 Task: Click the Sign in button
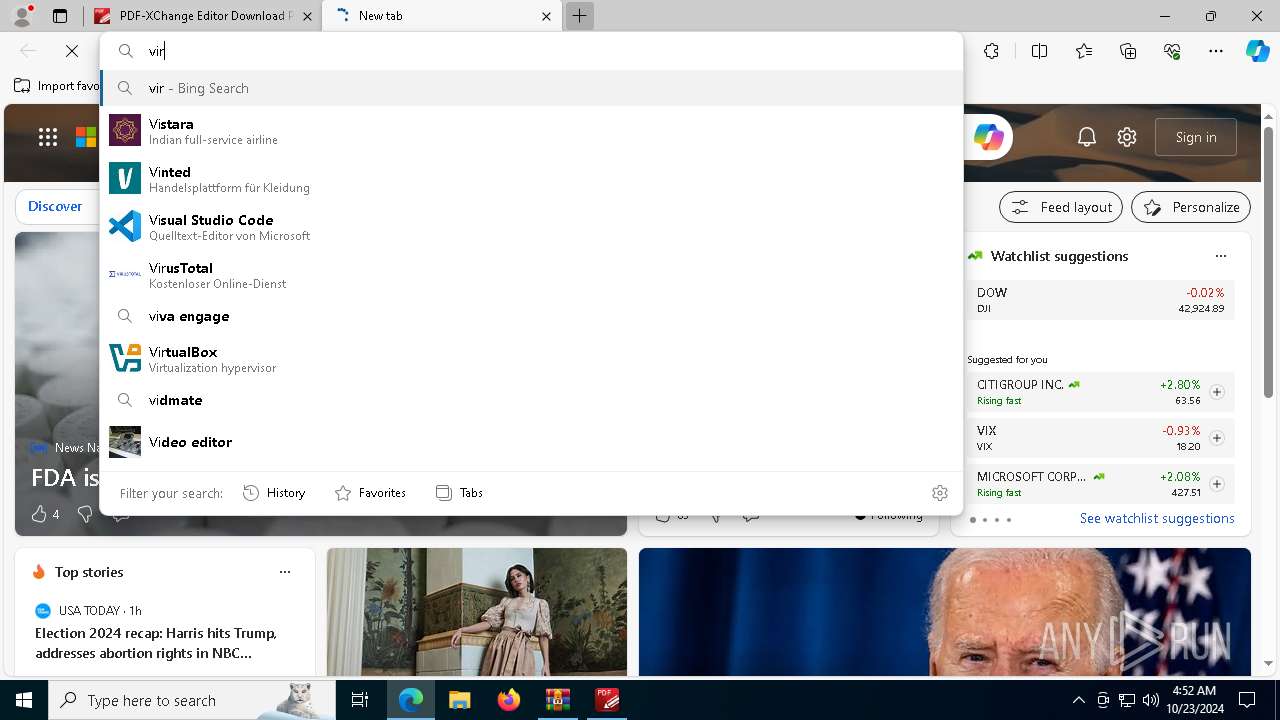(1196, 137)
